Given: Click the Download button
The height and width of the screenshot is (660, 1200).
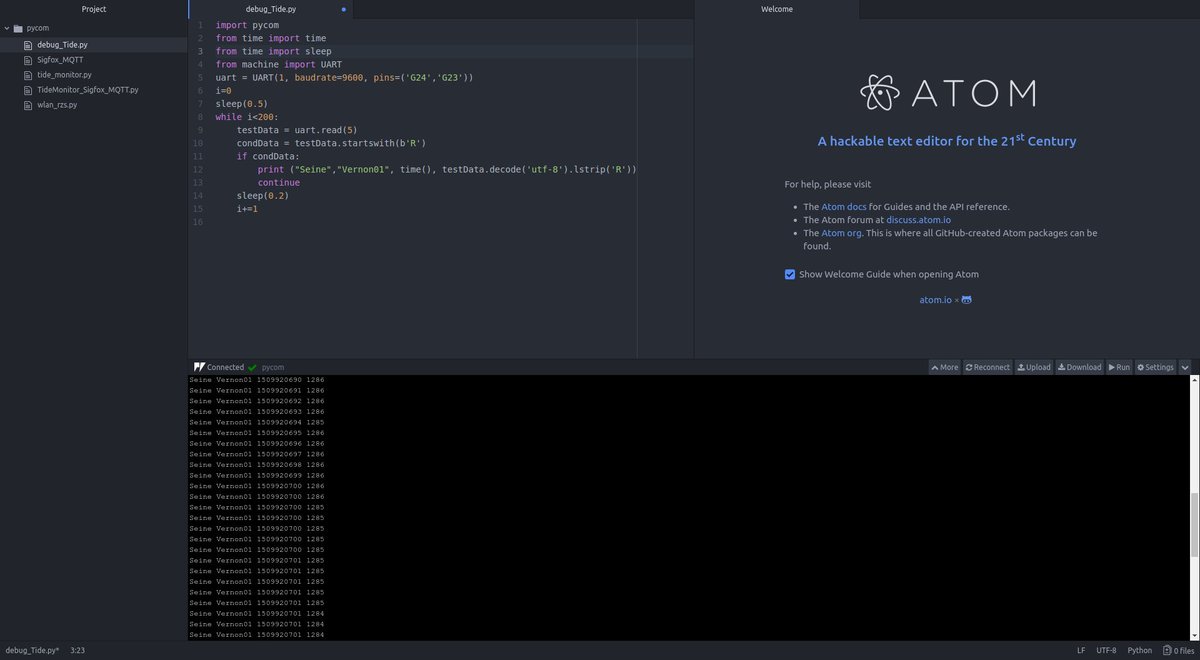Looking at the screenshot, I should (1080, 367).
